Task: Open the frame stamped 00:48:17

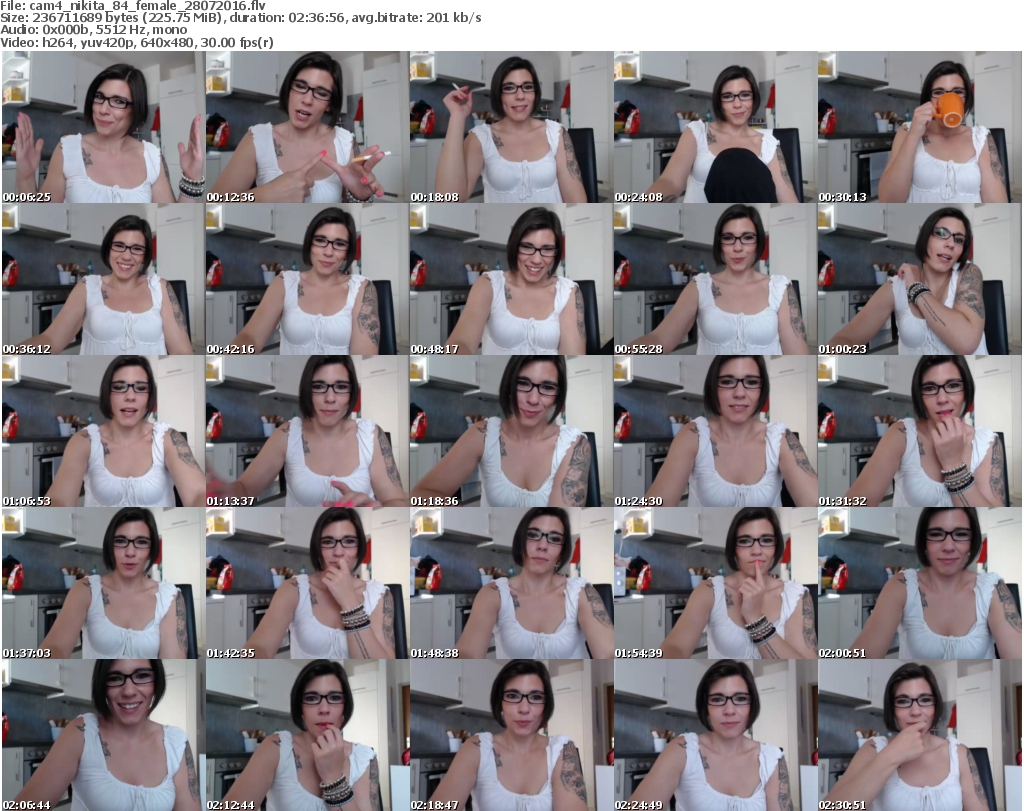Action: point(511,279)
